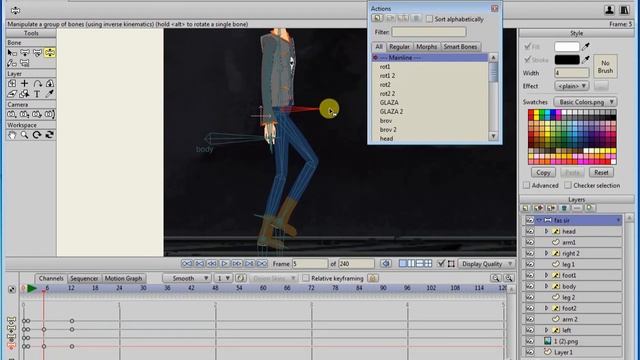The width and height of the screenshot is (640, 360).
Task: Open the plain Effect dropdown
Action: tap(571, 86)
